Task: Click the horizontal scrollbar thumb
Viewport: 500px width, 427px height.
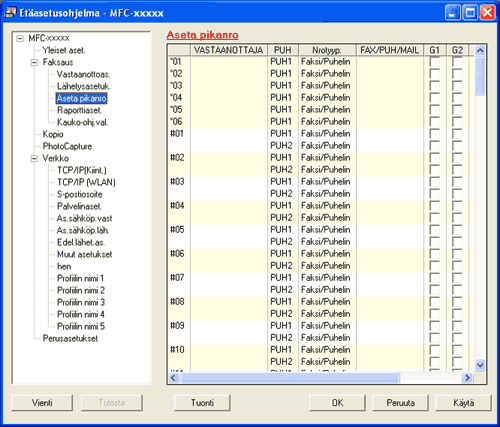Action: pyautogui.click(x=289, y=378)
